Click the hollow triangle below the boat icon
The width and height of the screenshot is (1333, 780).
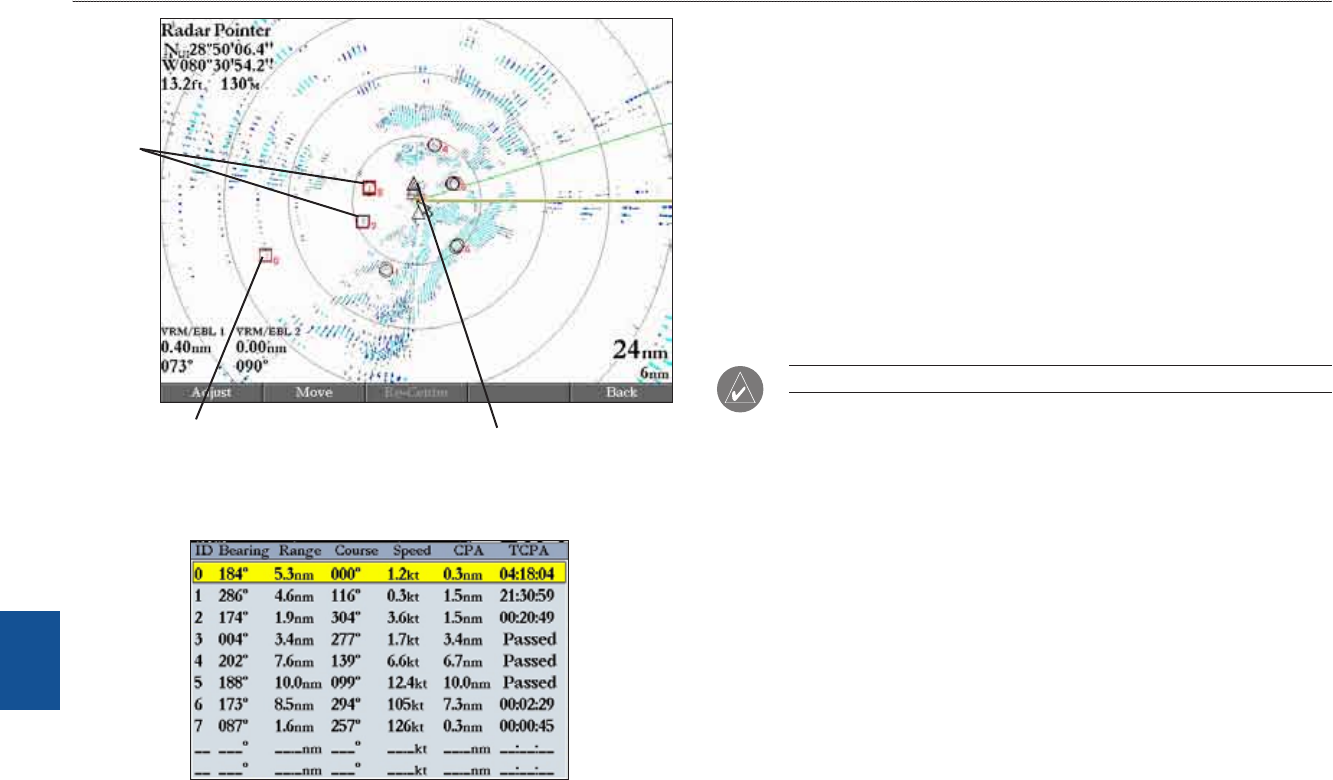click(421, 211)
